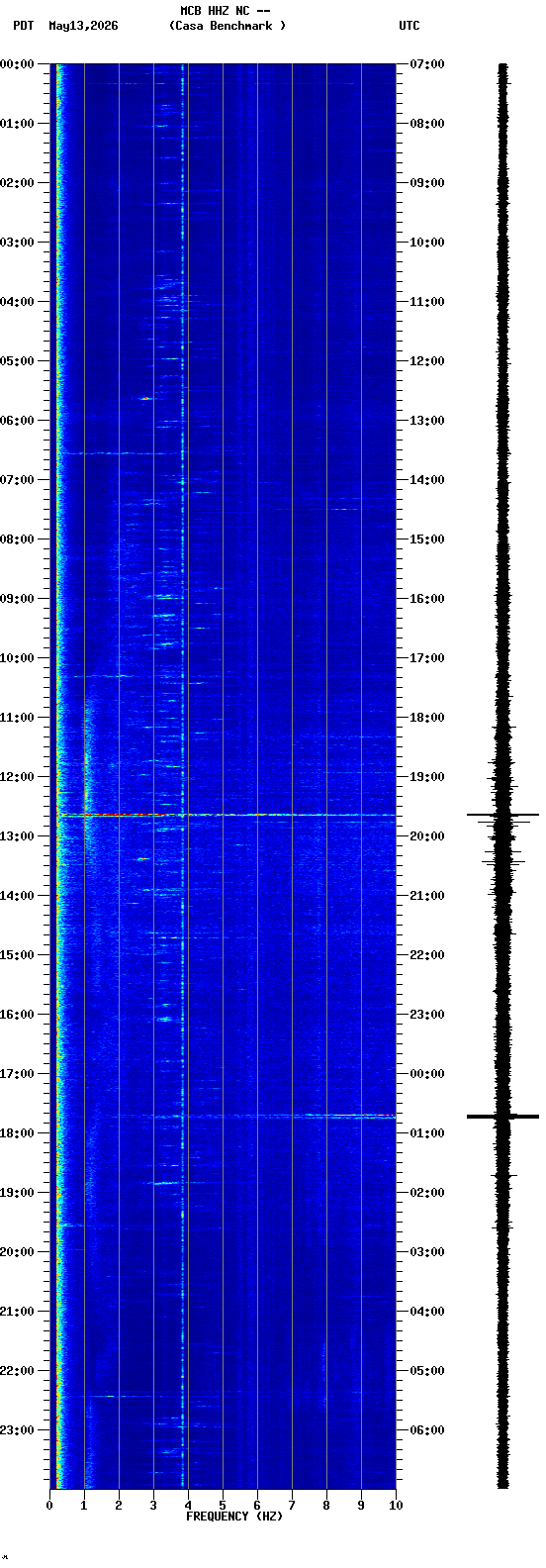Click the UTC time label '10:00'
The width and height of the screenshot is (546, 1568).
pos(427,243)
